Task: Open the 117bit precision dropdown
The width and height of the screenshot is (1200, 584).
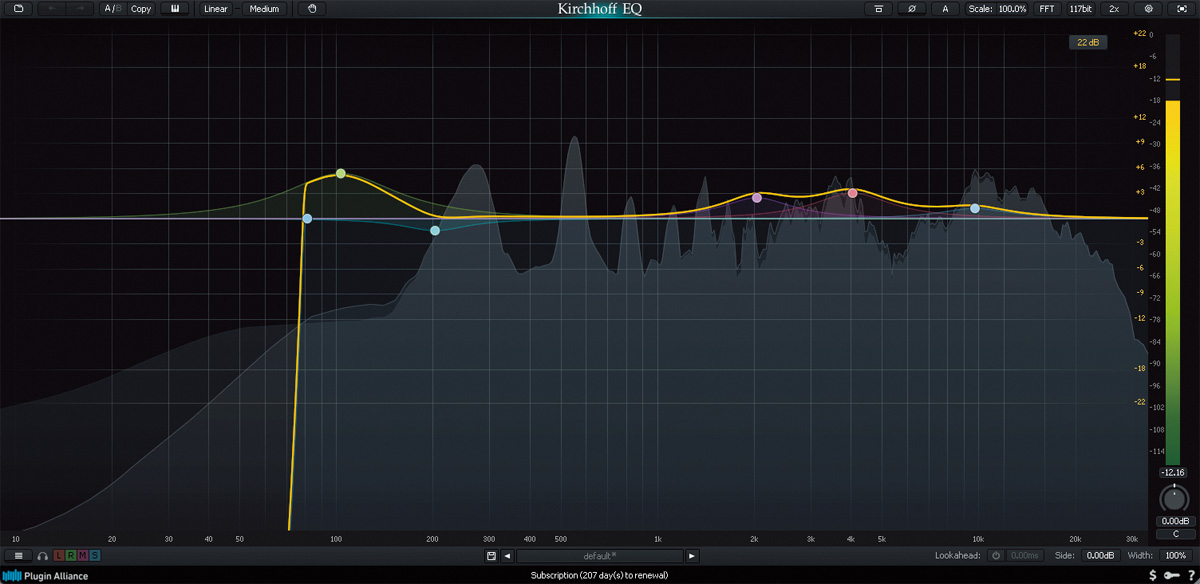Action: (1081, 9)
